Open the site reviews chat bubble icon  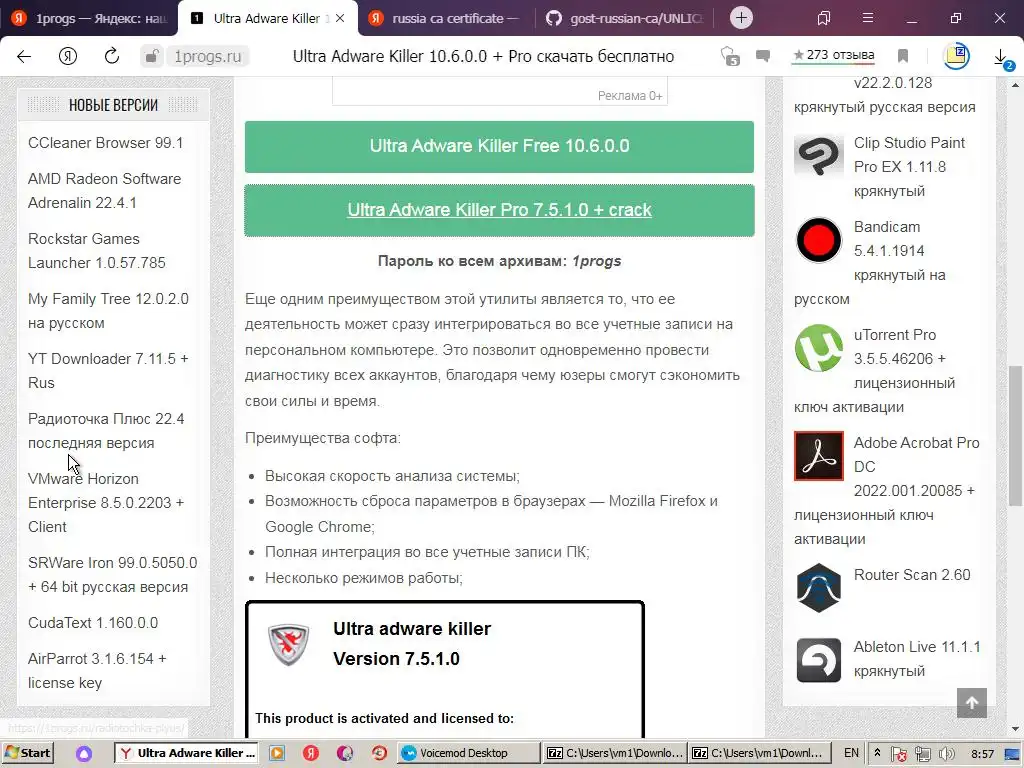coord(763,56)
